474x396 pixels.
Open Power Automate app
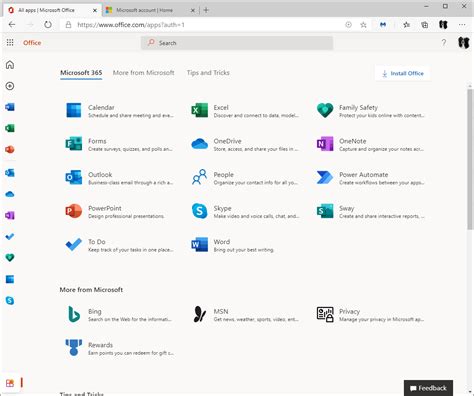[371, 178]
